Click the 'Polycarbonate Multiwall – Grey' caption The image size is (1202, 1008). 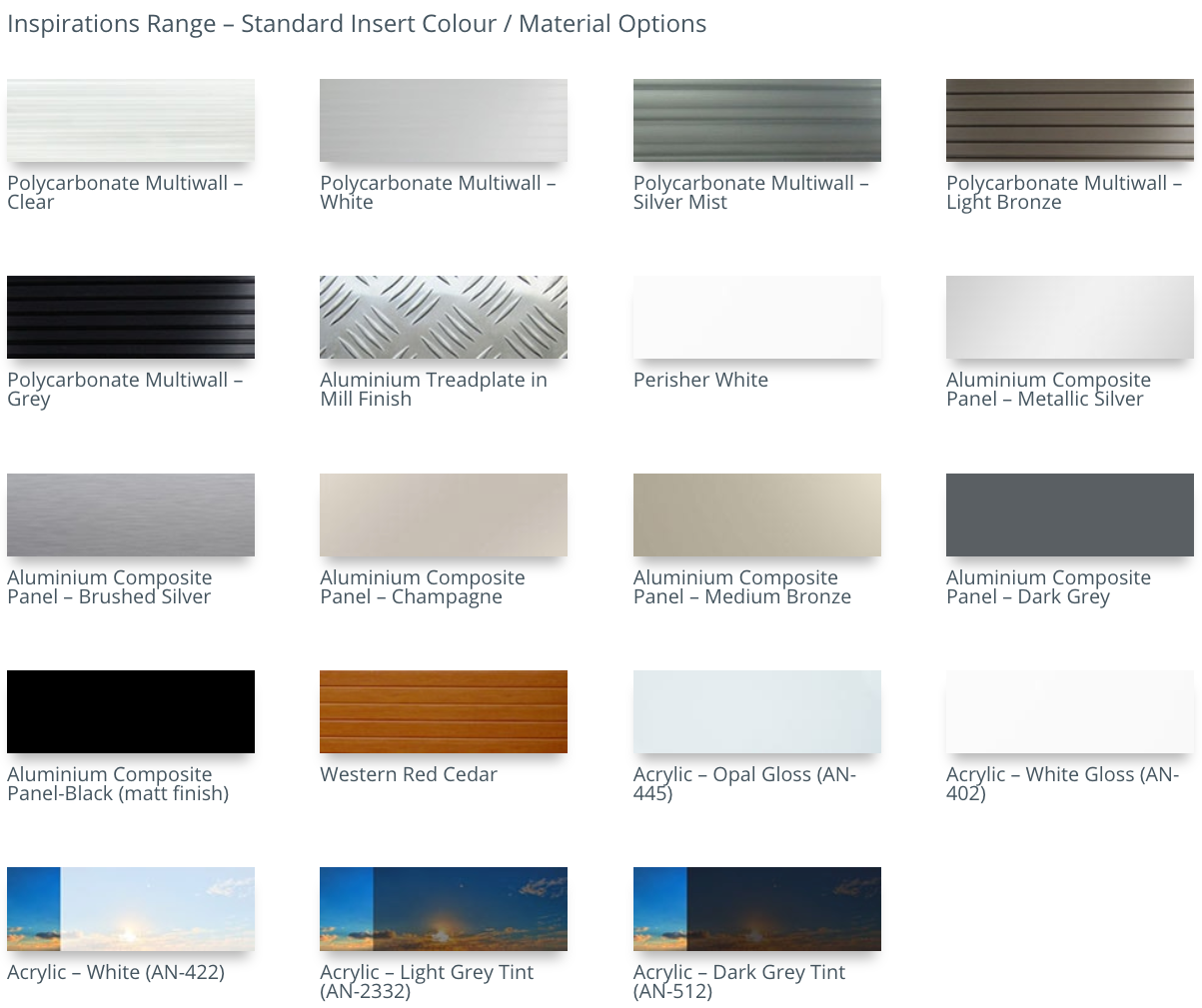(125, 389)
